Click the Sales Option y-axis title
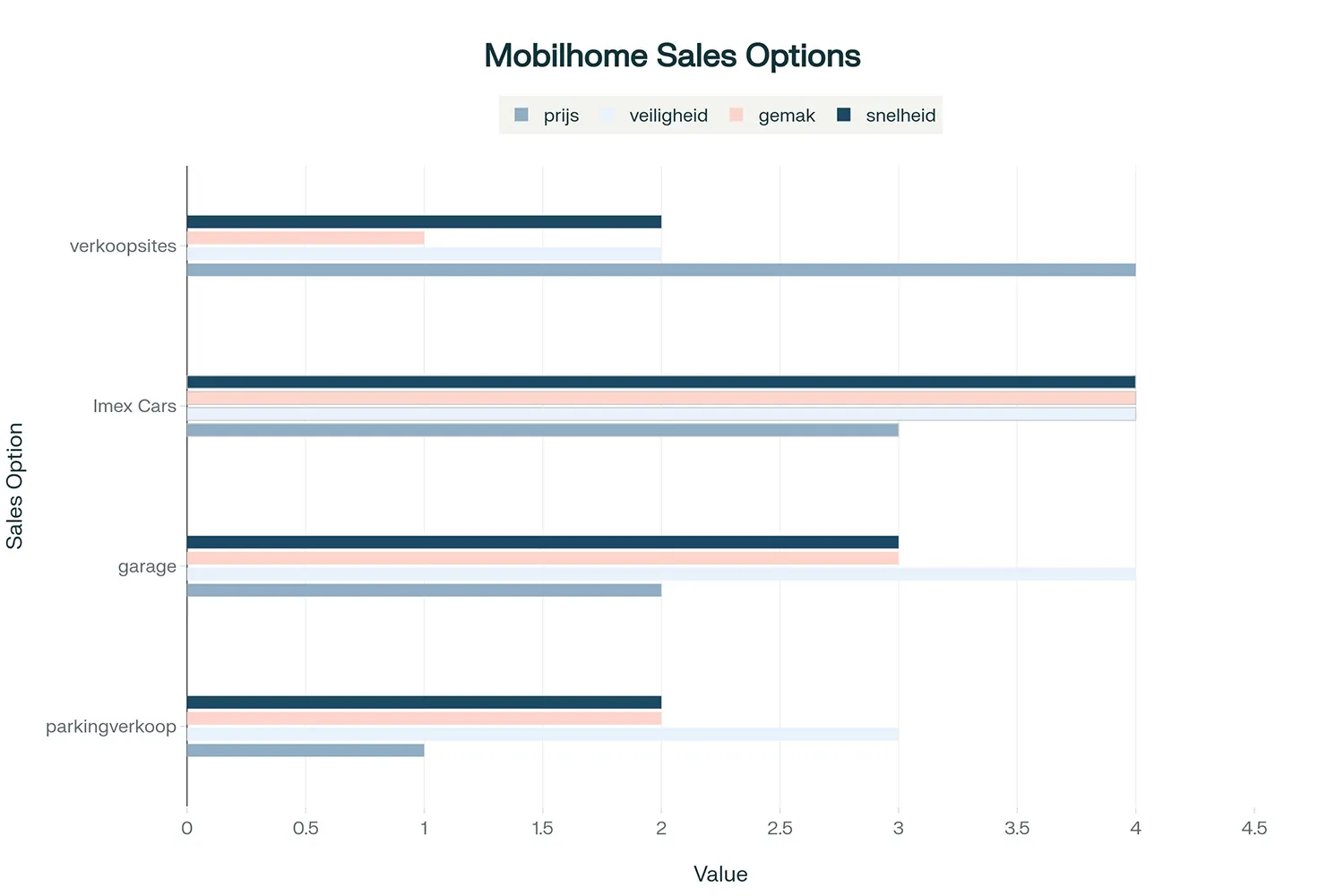This screenshot has height=896, width=1344. tap(15, 486)
